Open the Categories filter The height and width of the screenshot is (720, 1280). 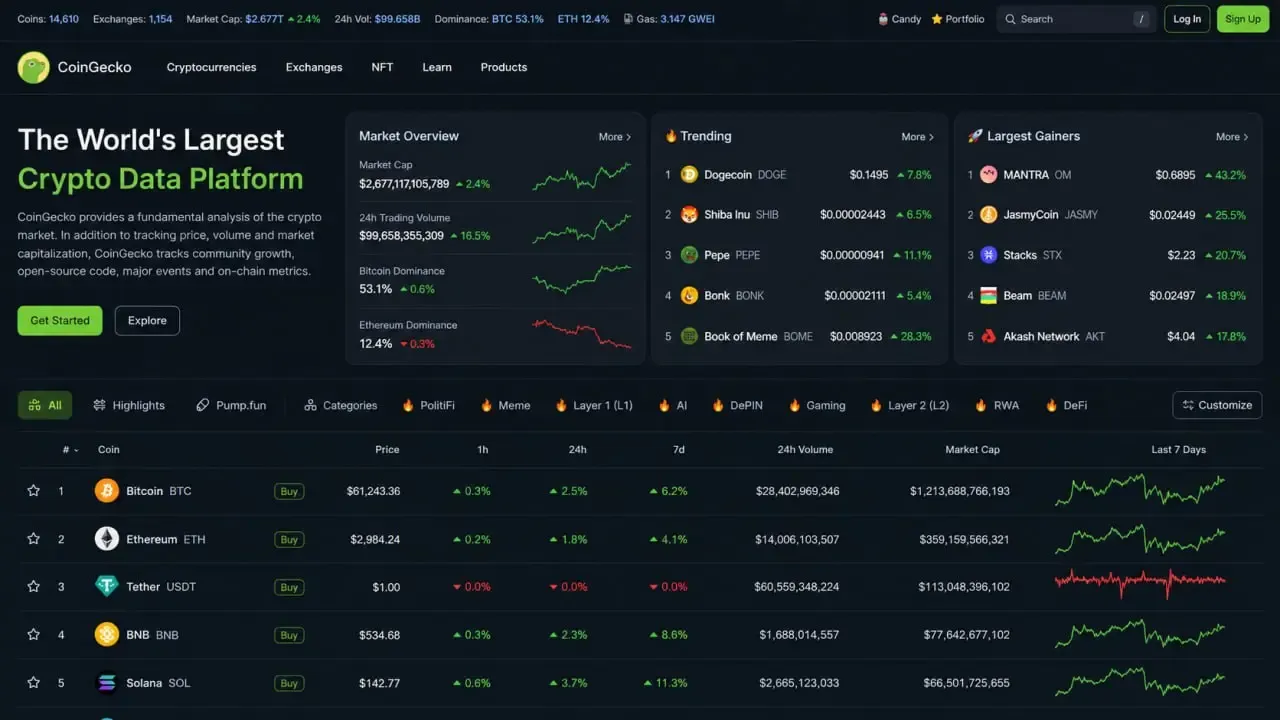click(341, 405)
